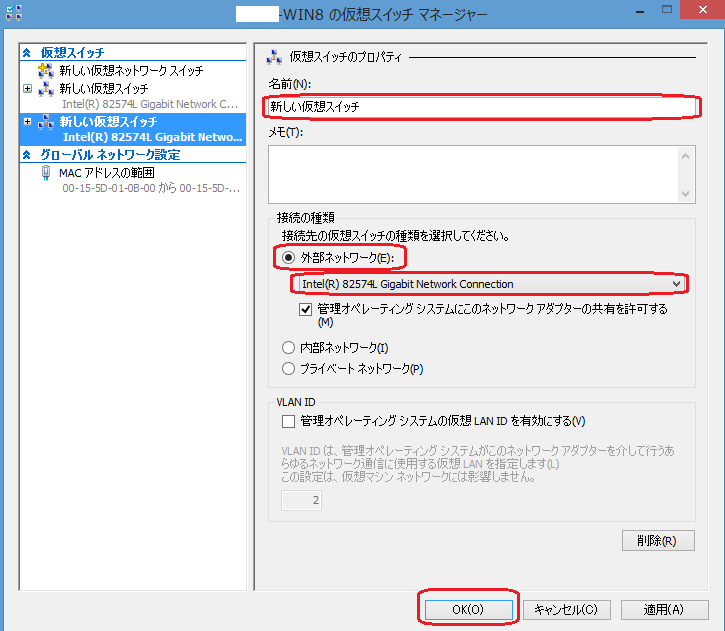Expand the first 新しい仮想スイッチ tree node
Image resolution: width=725 pixels, height=631 pixels.
(28, 88)
